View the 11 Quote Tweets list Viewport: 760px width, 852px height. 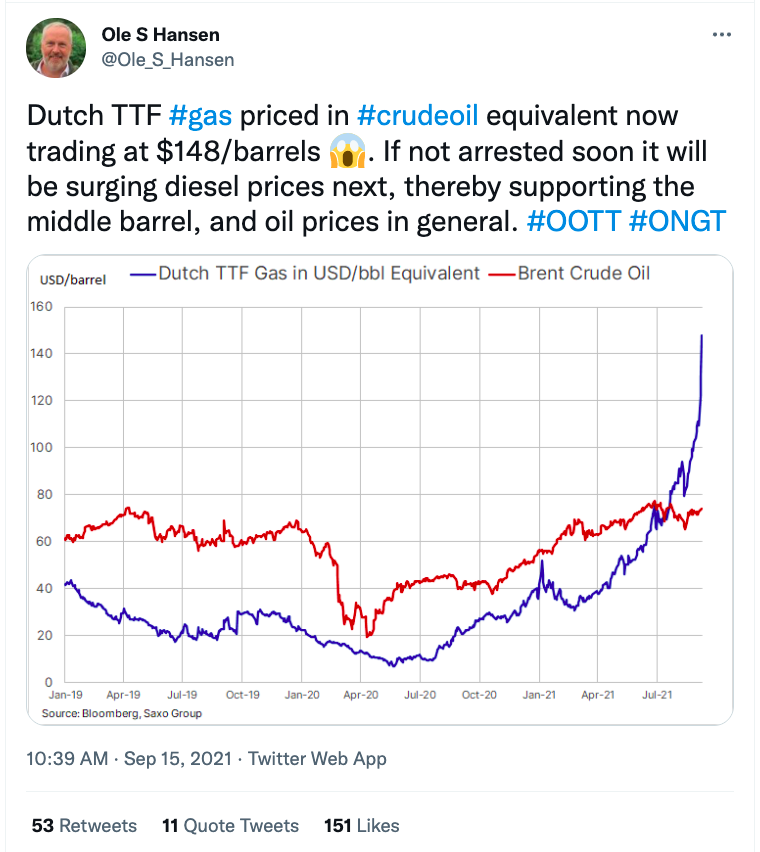pos(230,825)
